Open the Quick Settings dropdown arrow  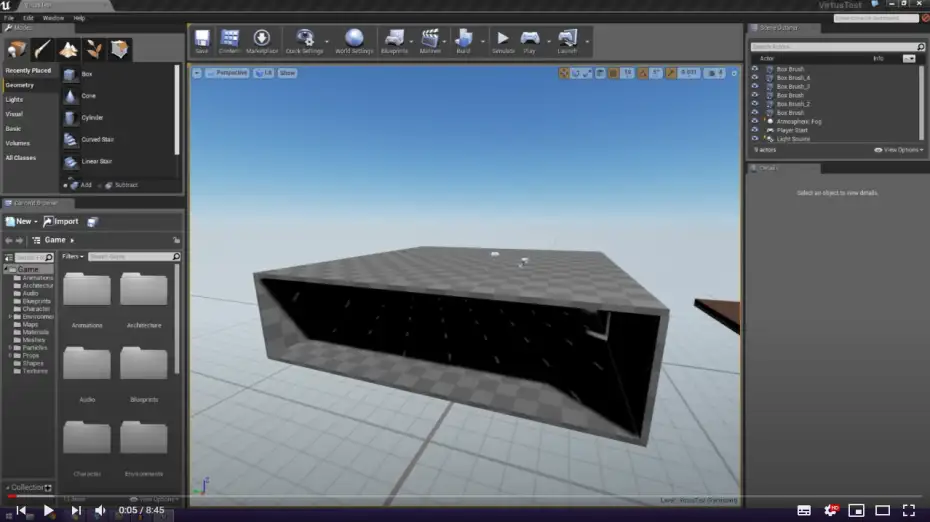[327, 42]
